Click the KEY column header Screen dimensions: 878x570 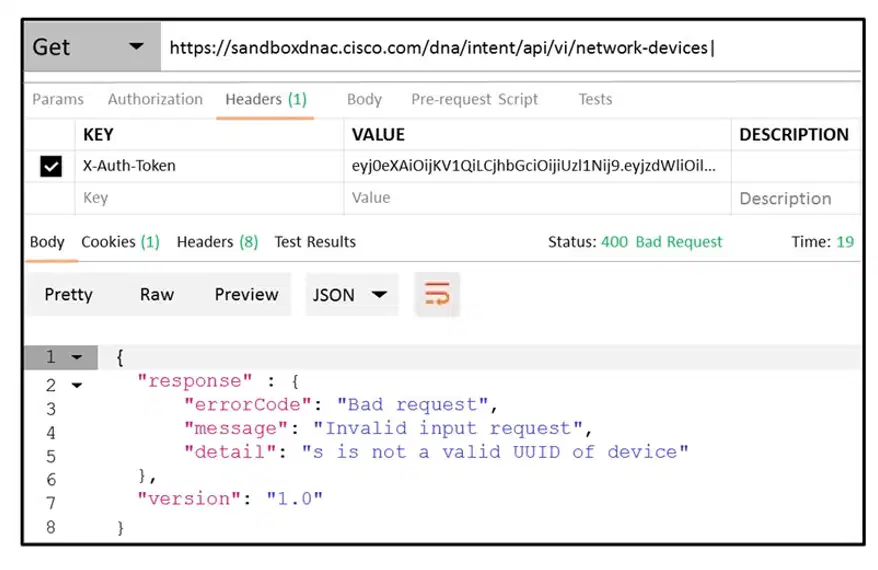98,134
